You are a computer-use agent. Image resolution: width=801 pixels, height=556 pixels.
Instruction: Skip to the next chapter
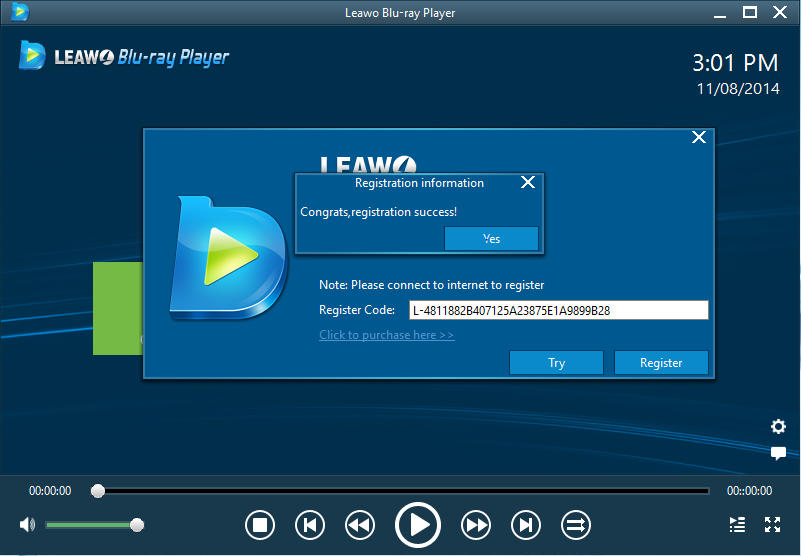point(526,525)
